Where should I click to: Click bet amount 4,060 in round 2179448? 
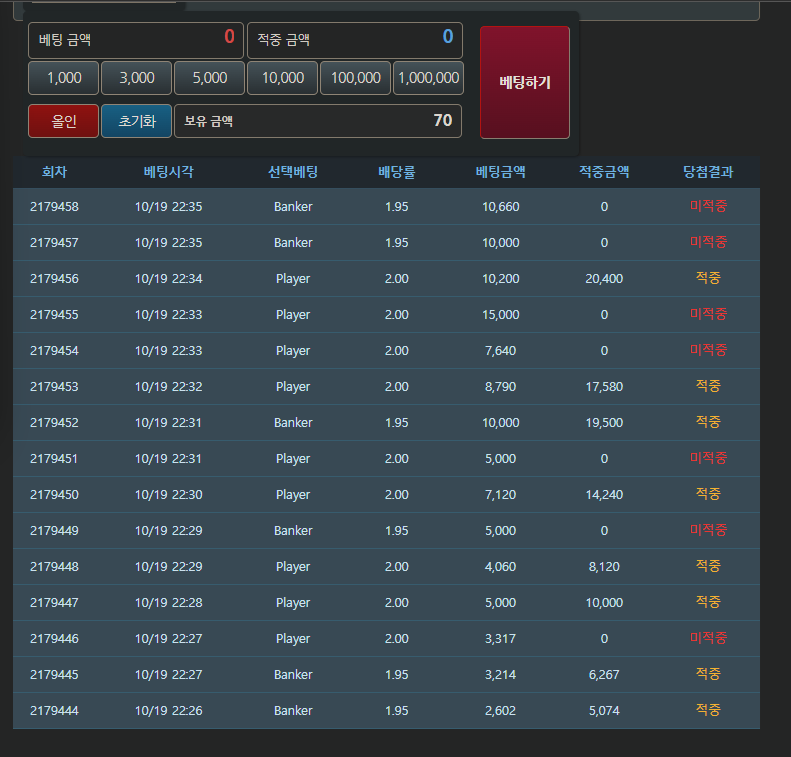[x=500, y=567]
